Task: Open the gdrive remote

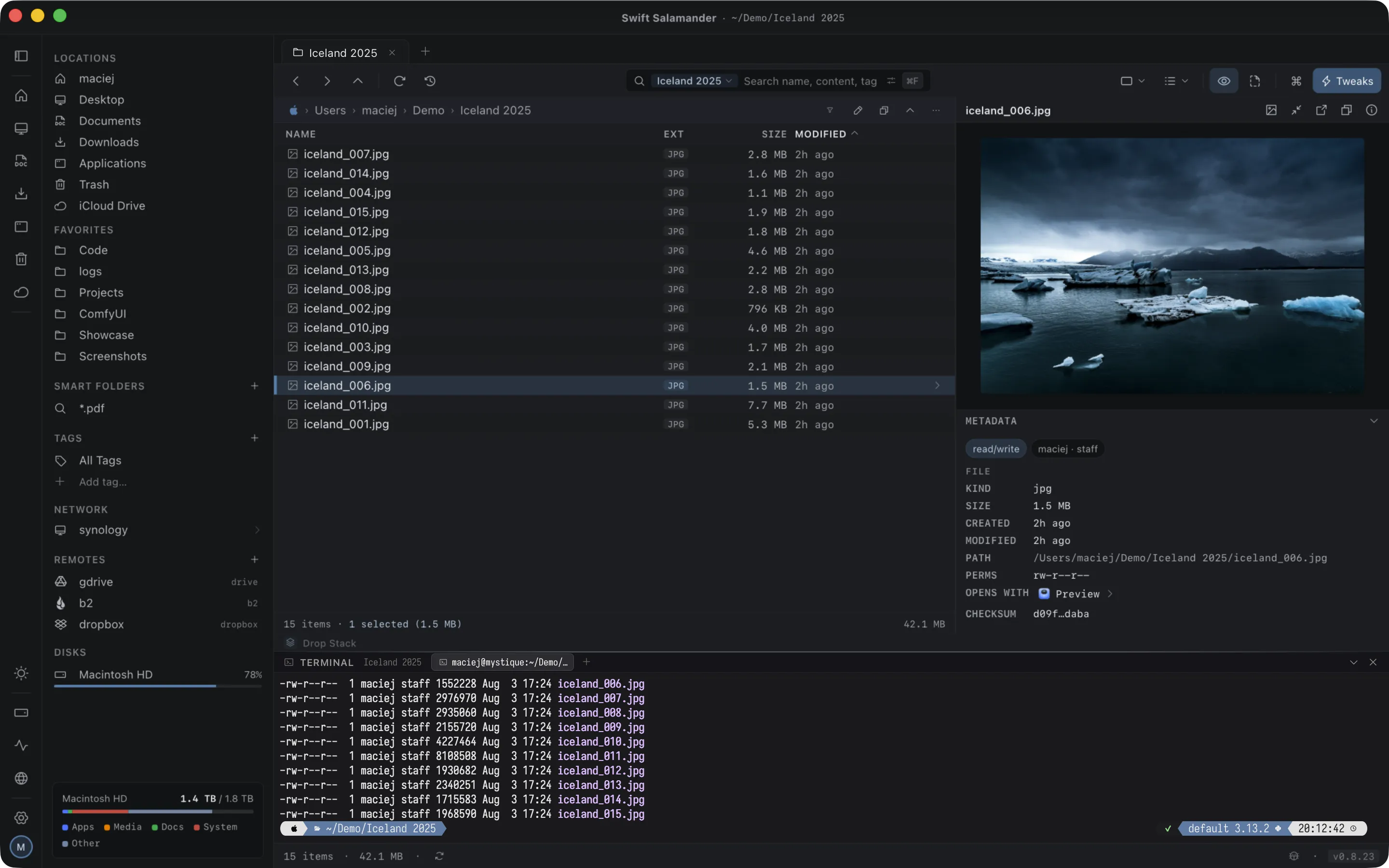Action: point(157,582)
